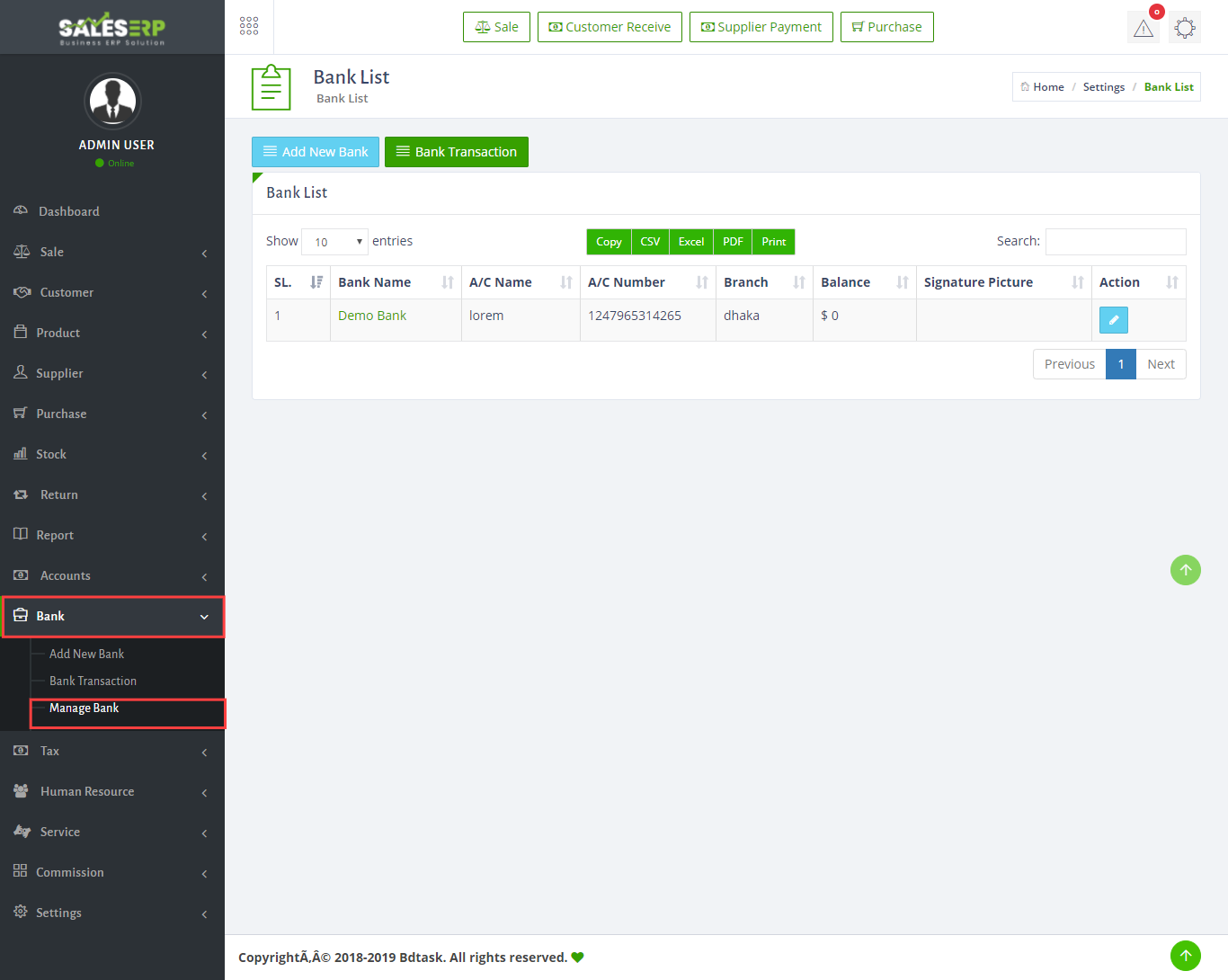Click the Search input field
This screenshot has height=980, width=1228.
[x=1115, y=242]
